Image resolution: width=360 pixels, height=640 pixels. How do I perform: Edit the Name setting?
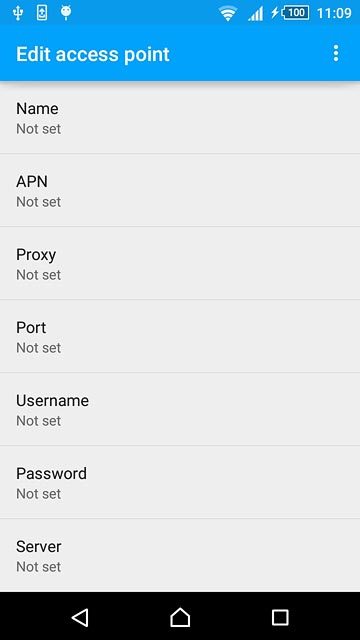point(180,118)
